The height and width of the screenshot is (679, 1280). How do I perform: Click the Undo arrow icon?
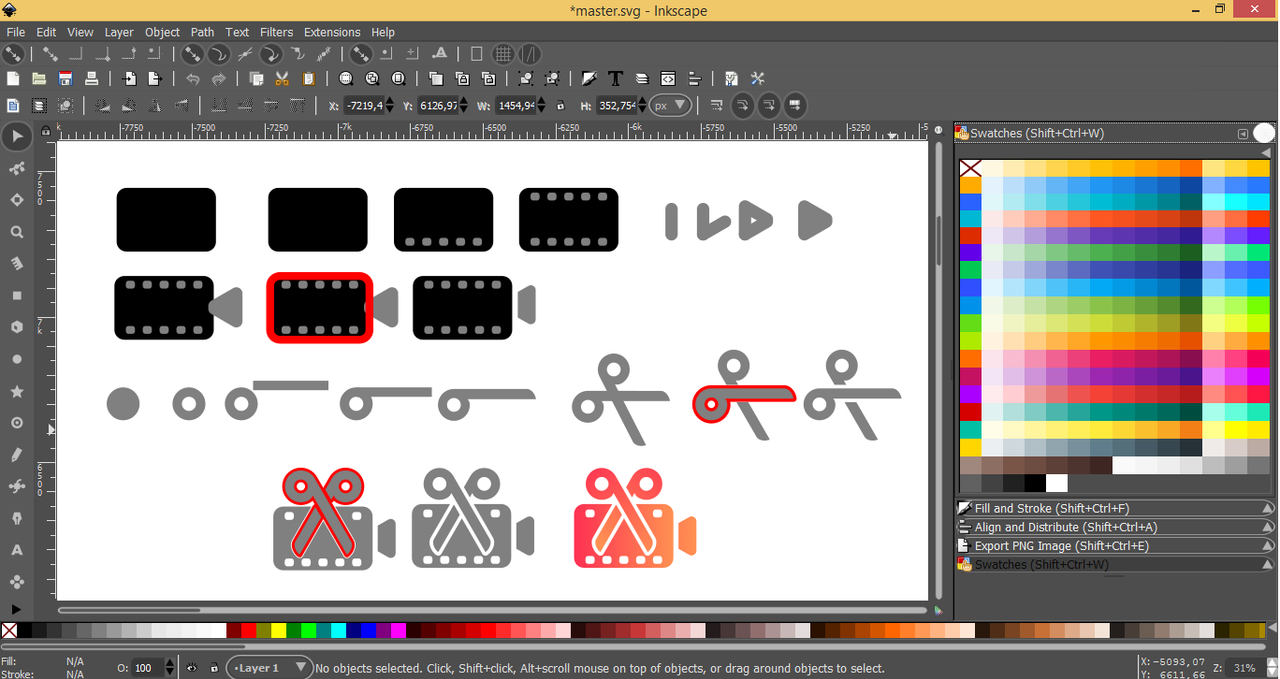[192, 79]
